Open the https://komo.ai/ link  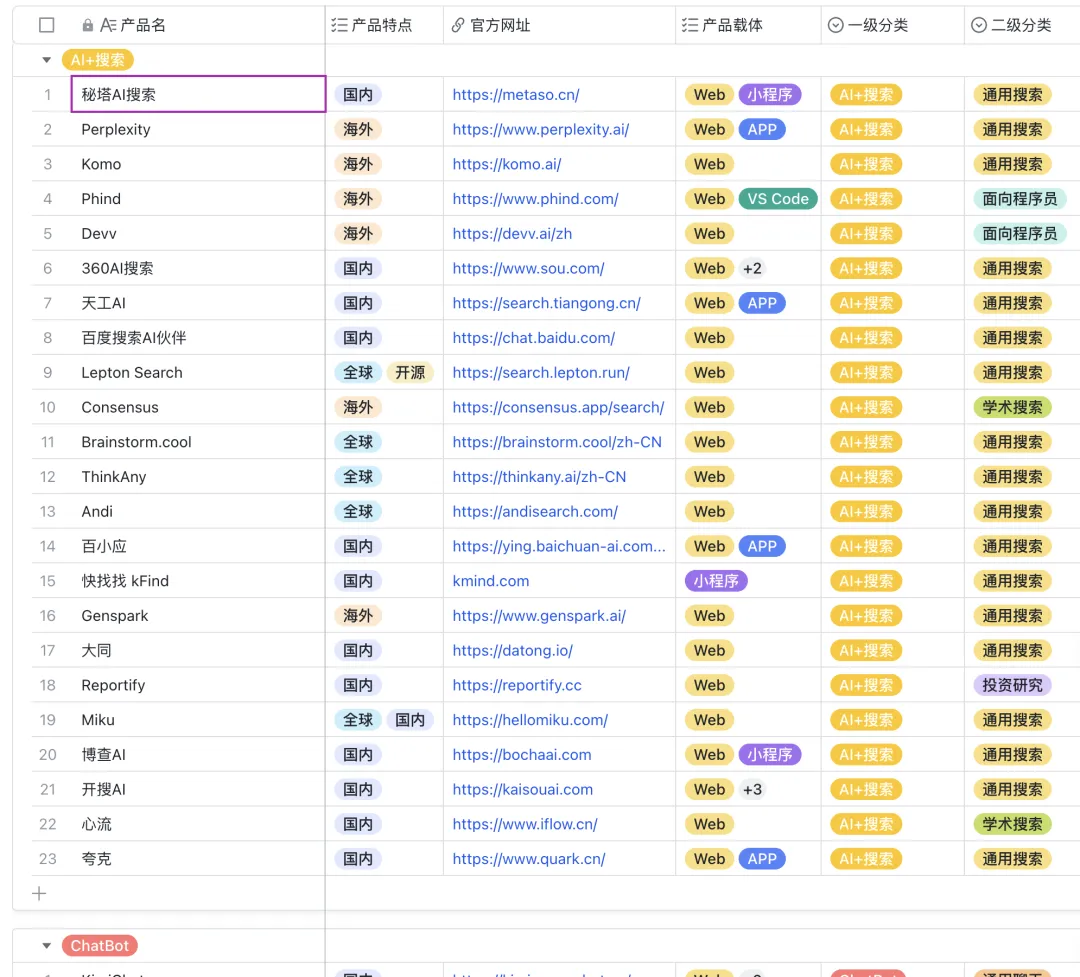pos(507,164)
